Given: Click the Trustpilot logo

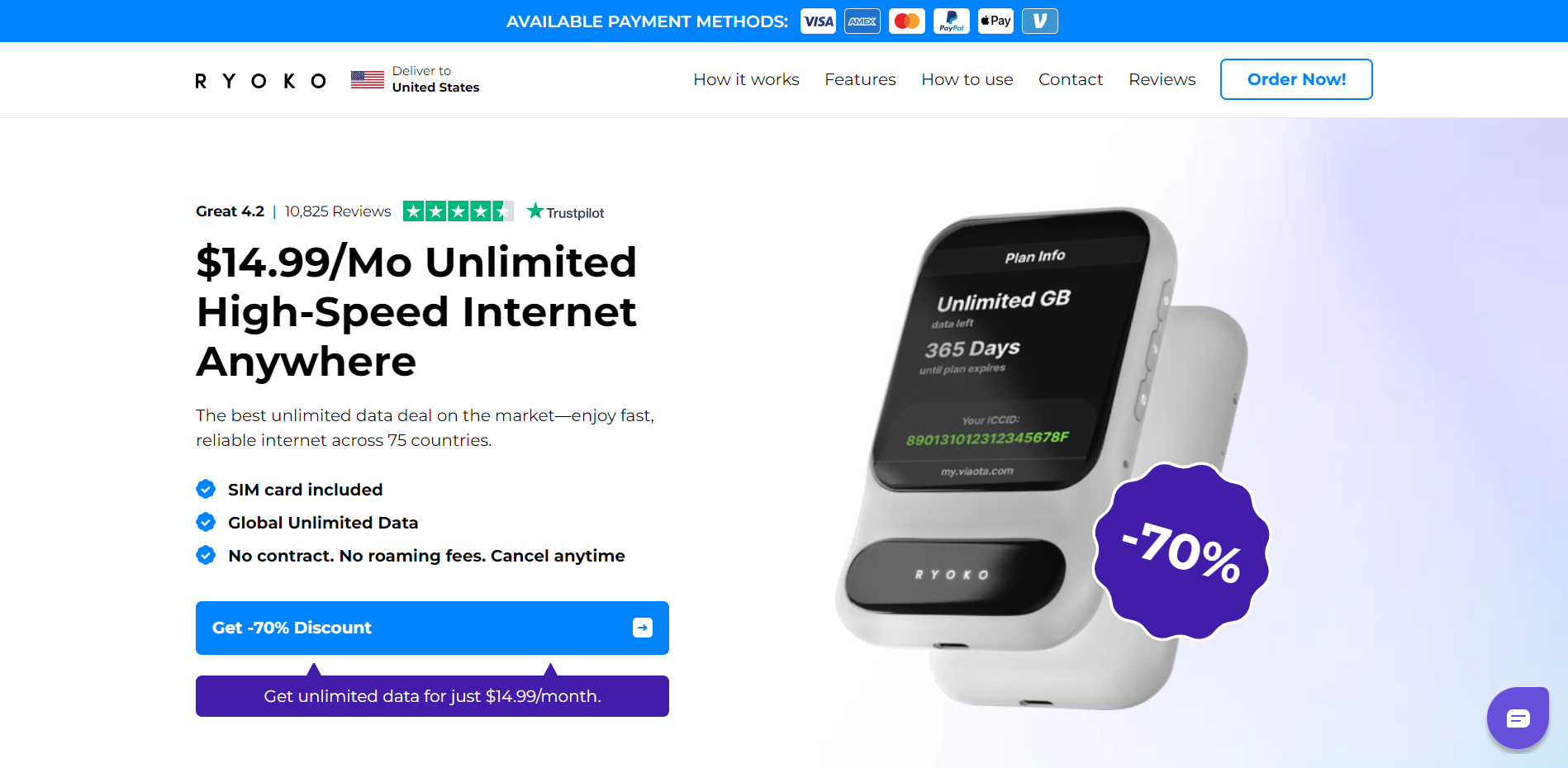Looking at the screenshot, I should (566, 212).
